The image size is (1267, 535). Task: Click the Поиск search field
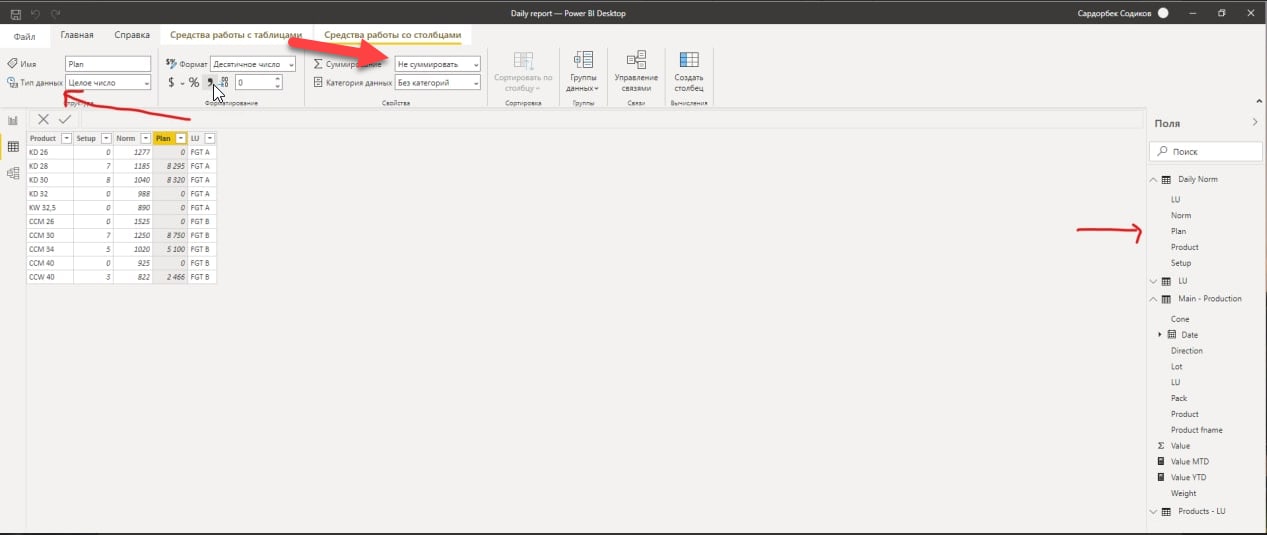pyautogui.click(x=1205, y=151)
